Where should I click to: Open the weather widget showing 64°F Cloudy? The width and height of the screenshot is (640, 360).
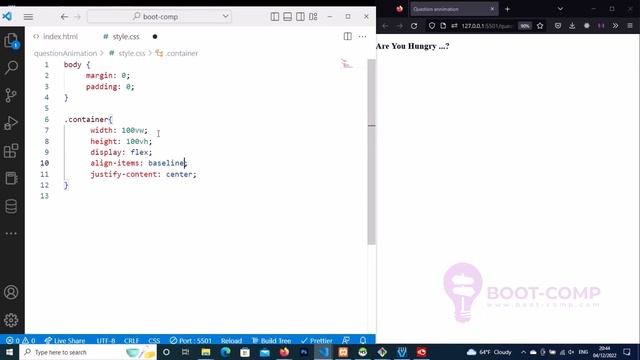click(489, 352)
